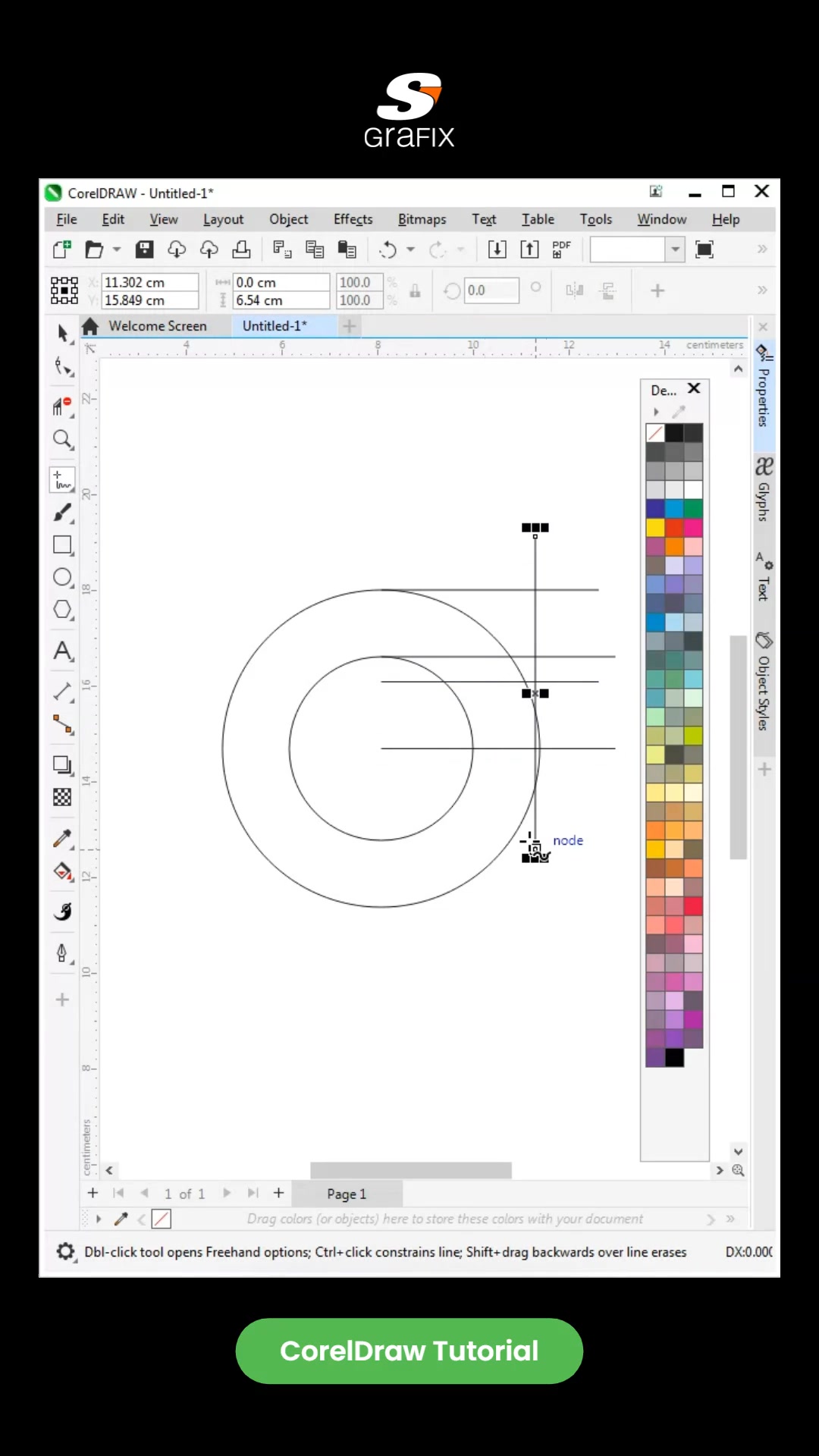This screenshot has width=819, height=1456.
Task: Click Publish to PDF icon
Action: click(x=561, y=249)
